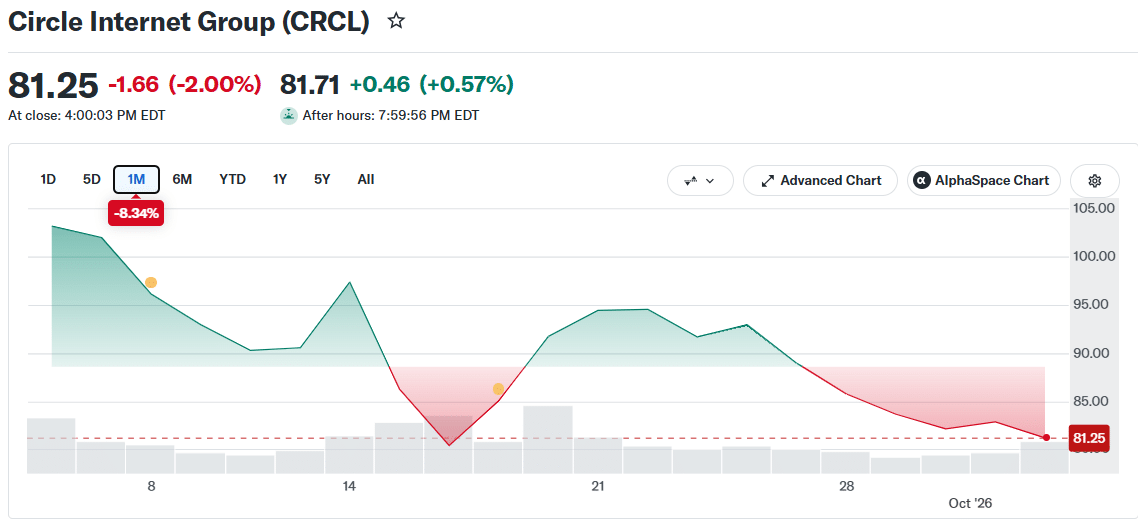Click the Oct '26 axis label

pos(970,503)
